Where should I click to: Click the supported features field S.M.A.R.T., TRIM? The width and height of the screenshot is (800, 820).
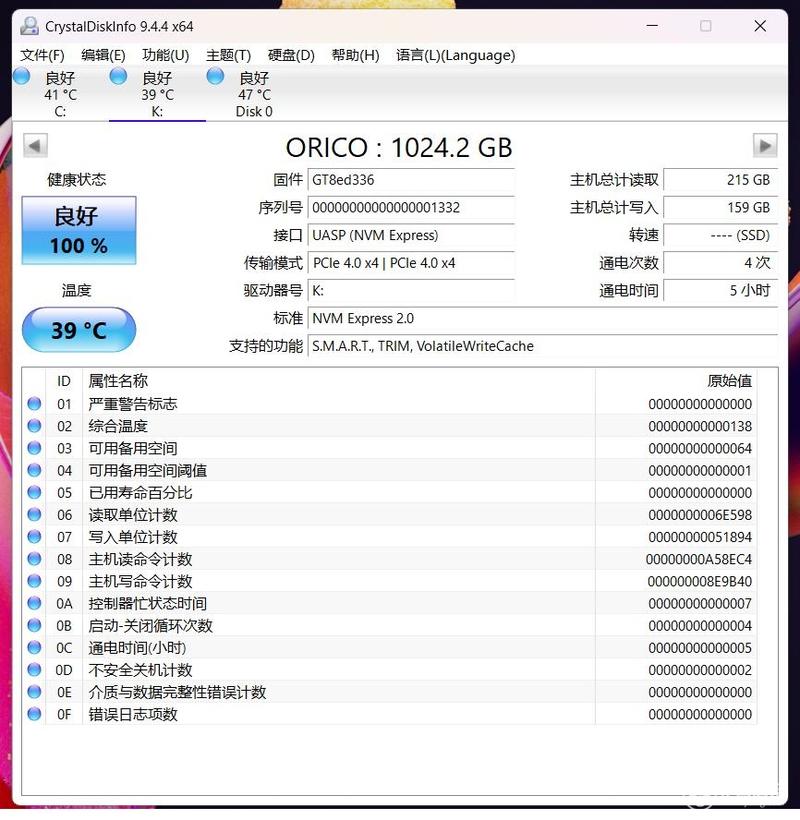pos(542,346)
